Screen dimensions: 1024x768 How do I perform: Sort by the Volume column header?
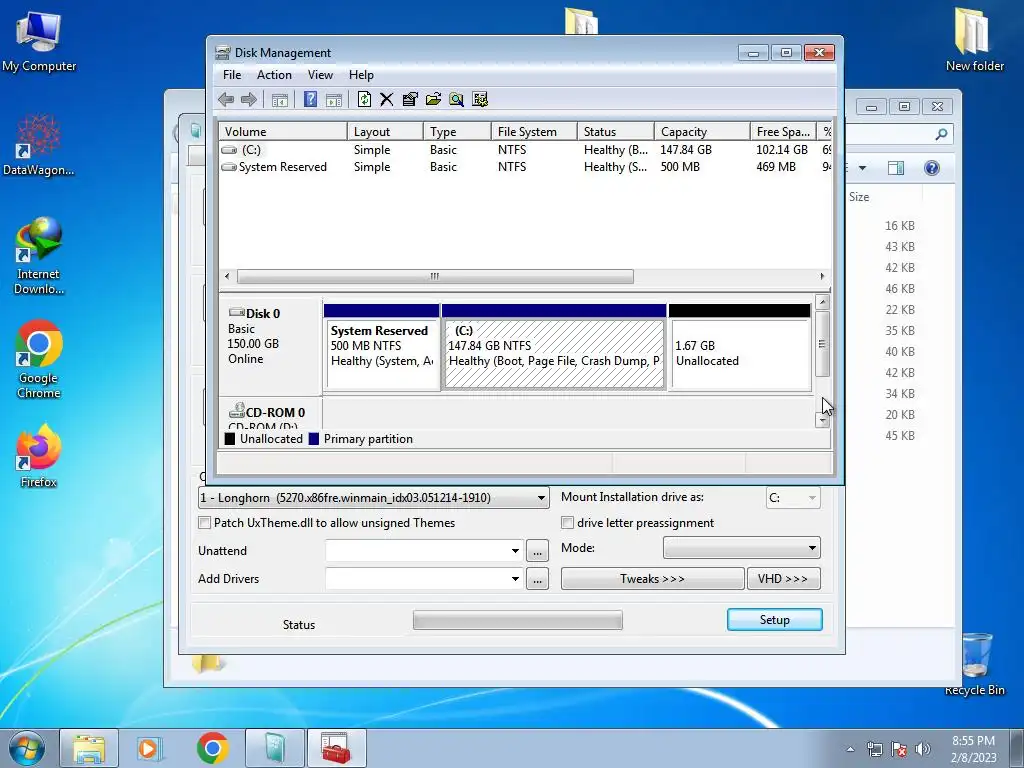click(x=283, y=131)
